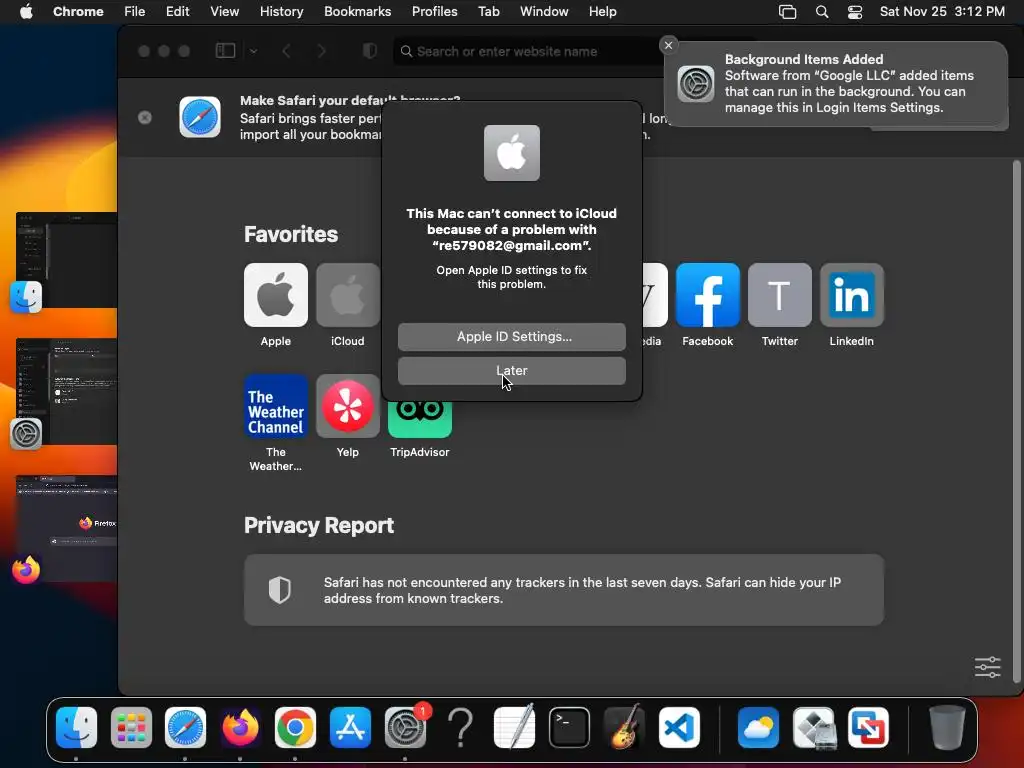Open The Weather Channel favorite
The width and height of the screenshot is (1024, 768).
[276, 406]
